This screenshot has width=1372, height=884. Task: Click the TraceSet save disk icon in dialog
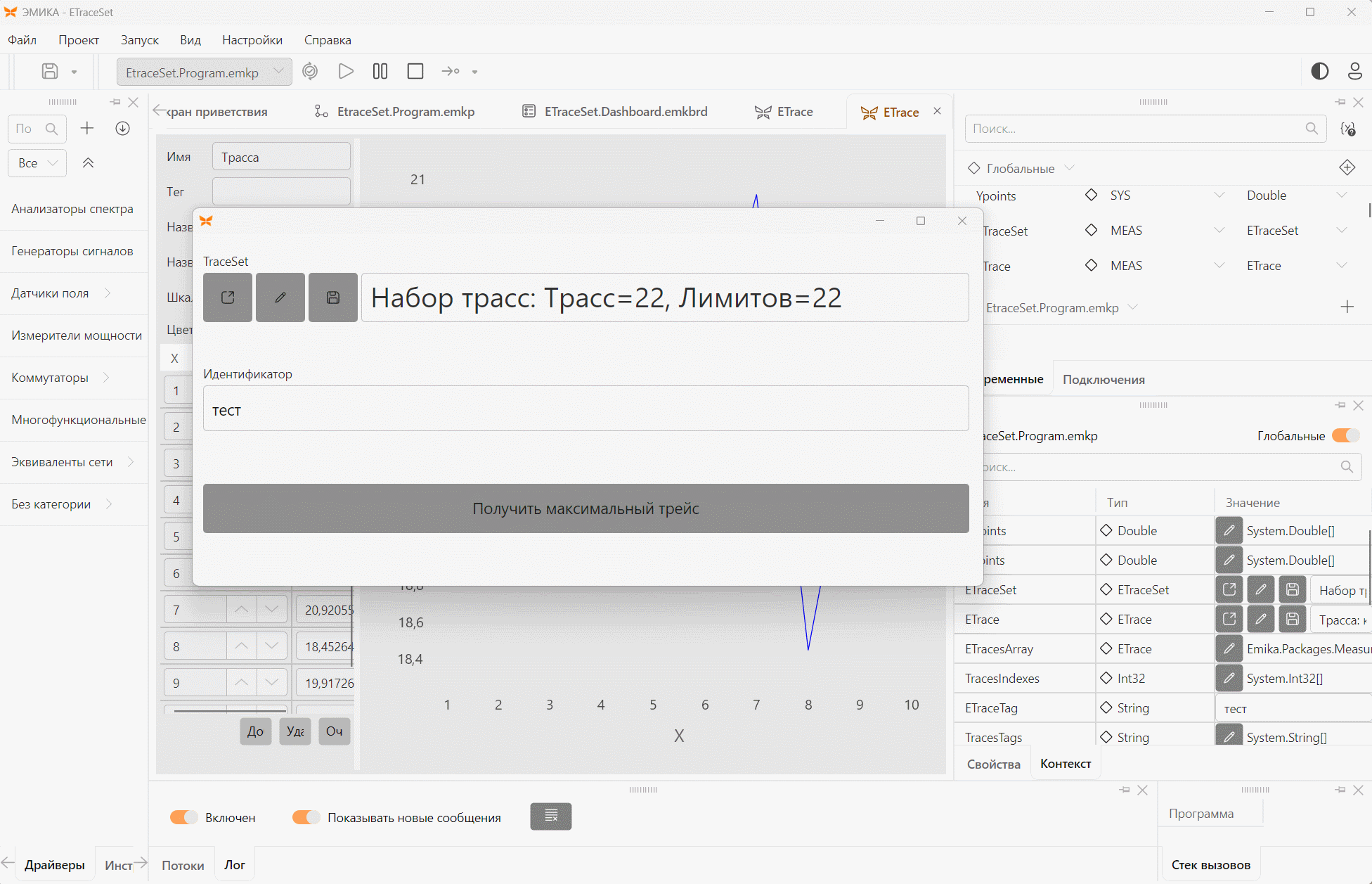pyautogui.click(x=333, y=297)
